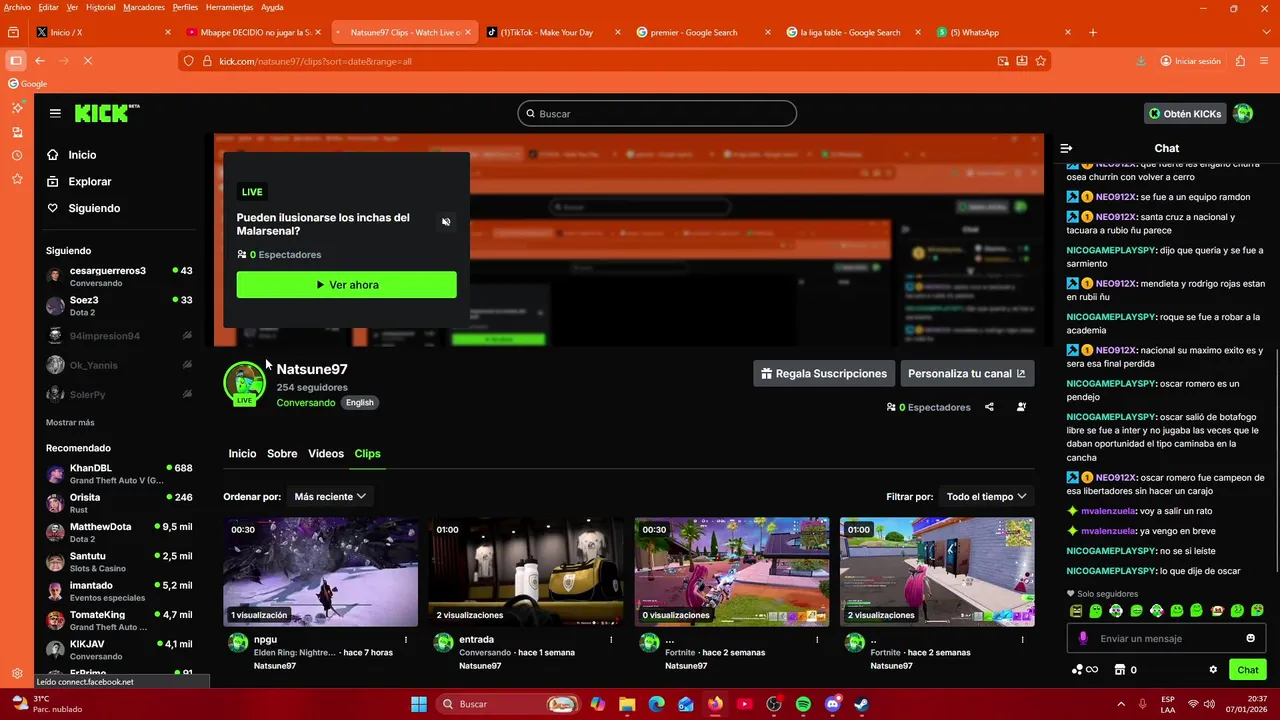Screen dimensions: 1280x720
Task: Switch to the Videos channel tab
Action: click(326, 453)
